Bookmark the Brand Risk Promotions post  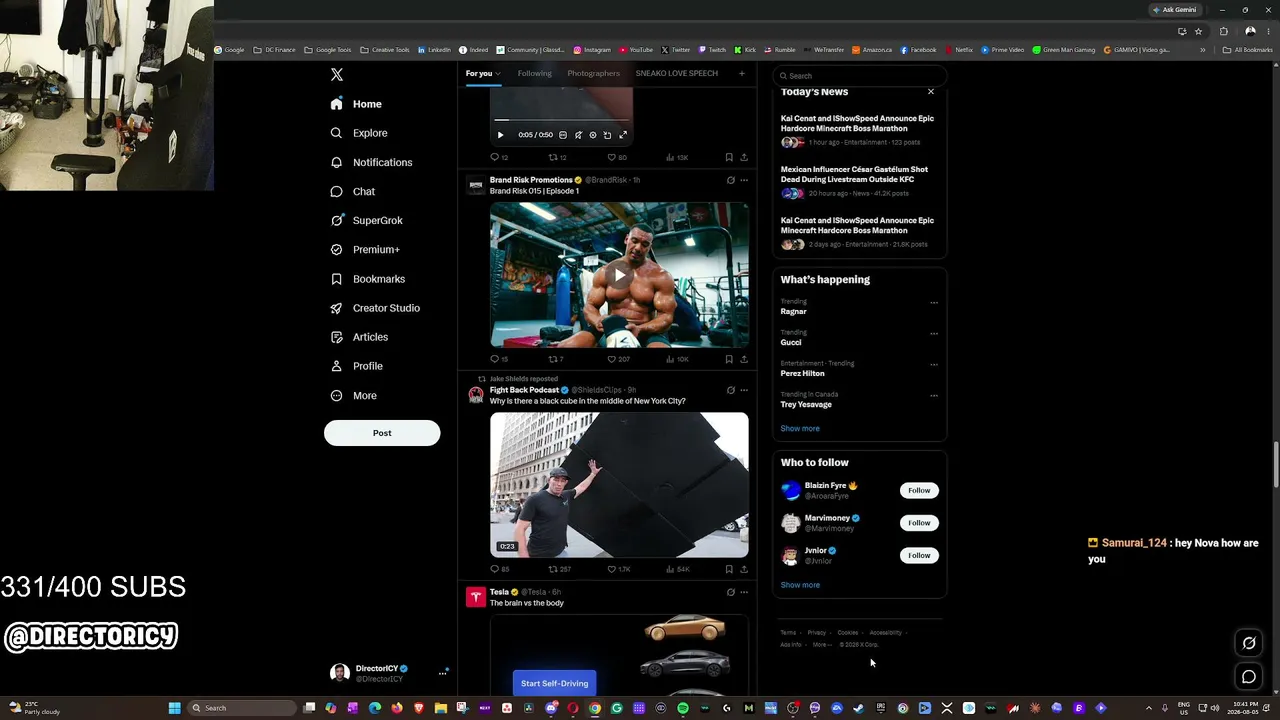[x=729, y=359]
